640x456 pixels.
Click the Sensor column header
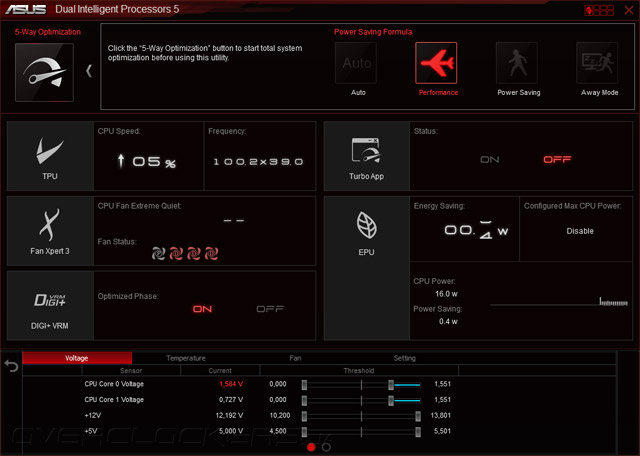131,371
